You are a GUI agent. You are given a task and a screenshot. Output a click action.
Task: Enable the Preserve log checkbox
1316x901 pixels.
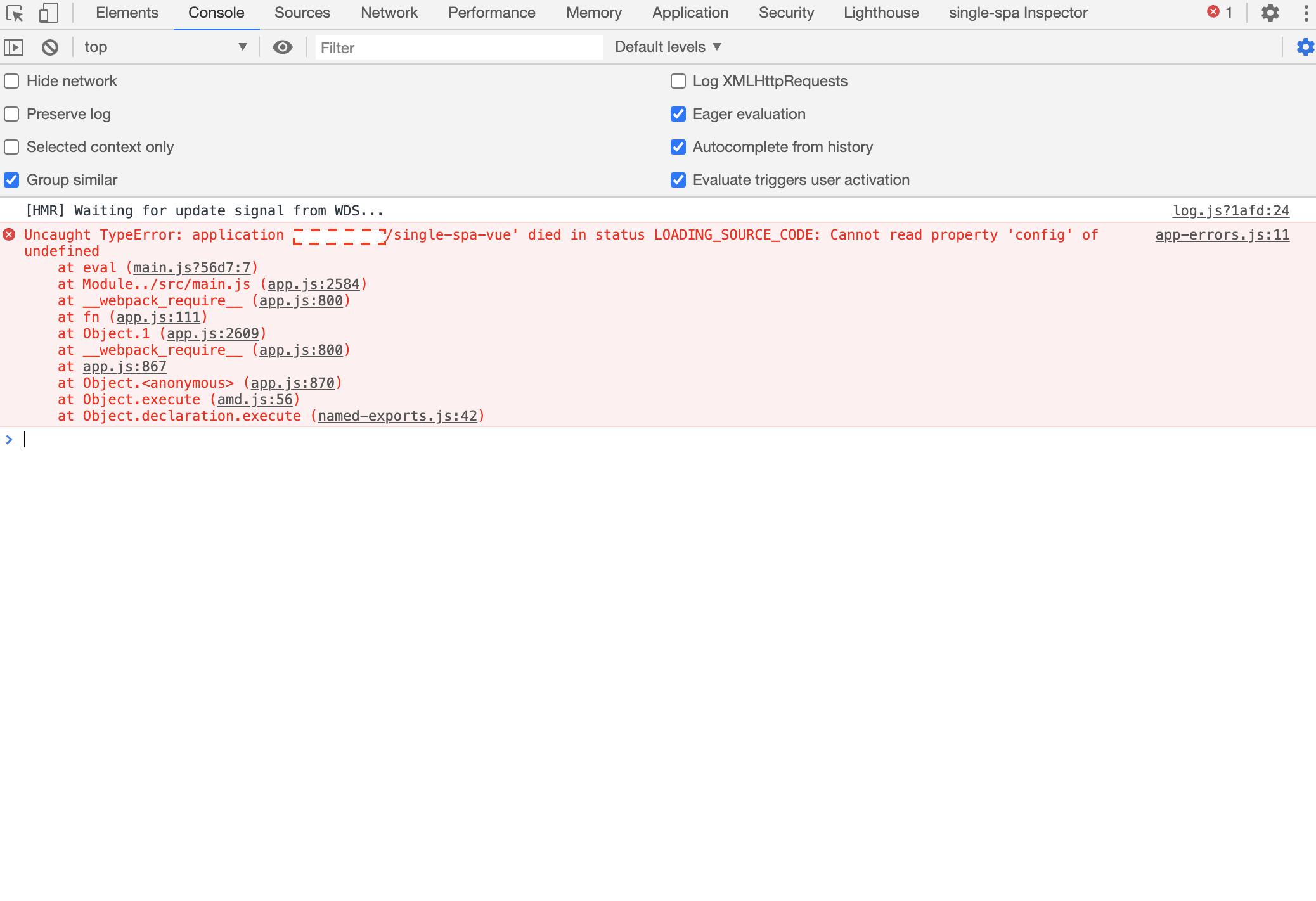(x=11, y=114)
